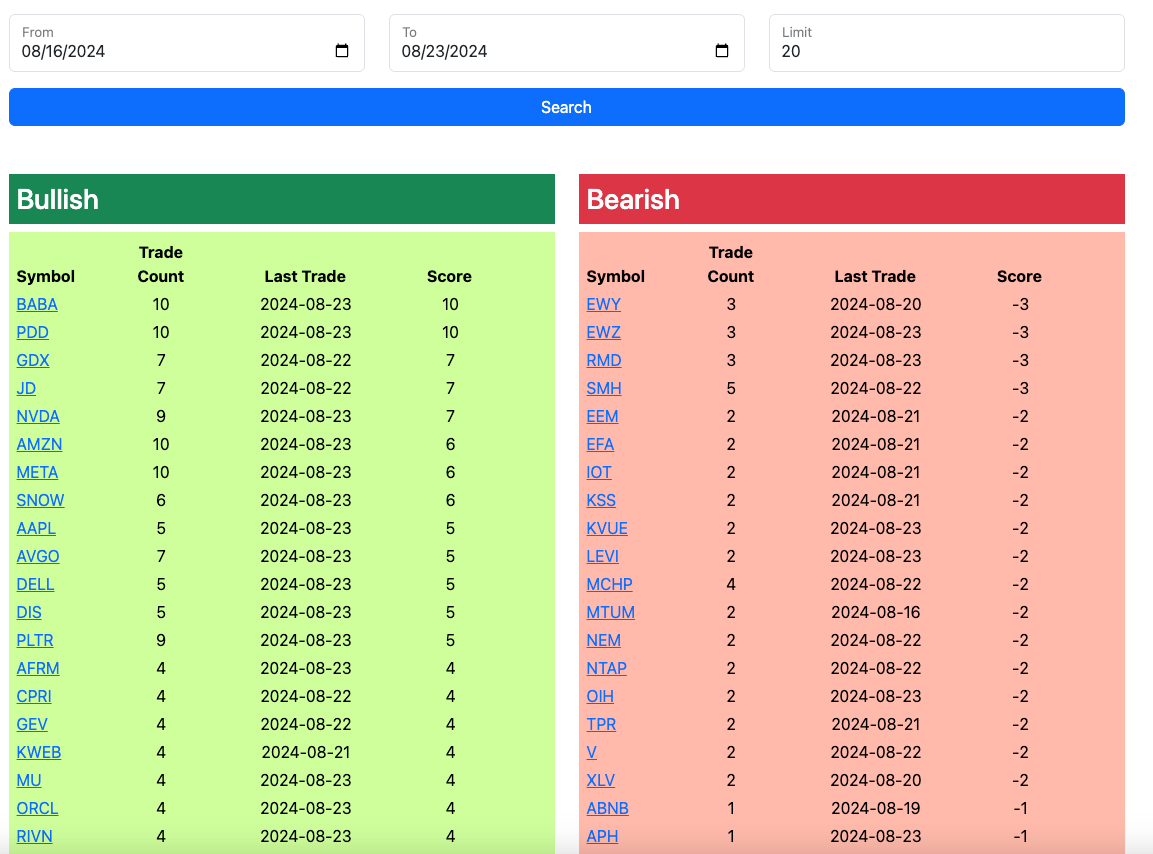Click the blue Search button
Screen dimensions: 1153x854
click(x=567, y=107)
